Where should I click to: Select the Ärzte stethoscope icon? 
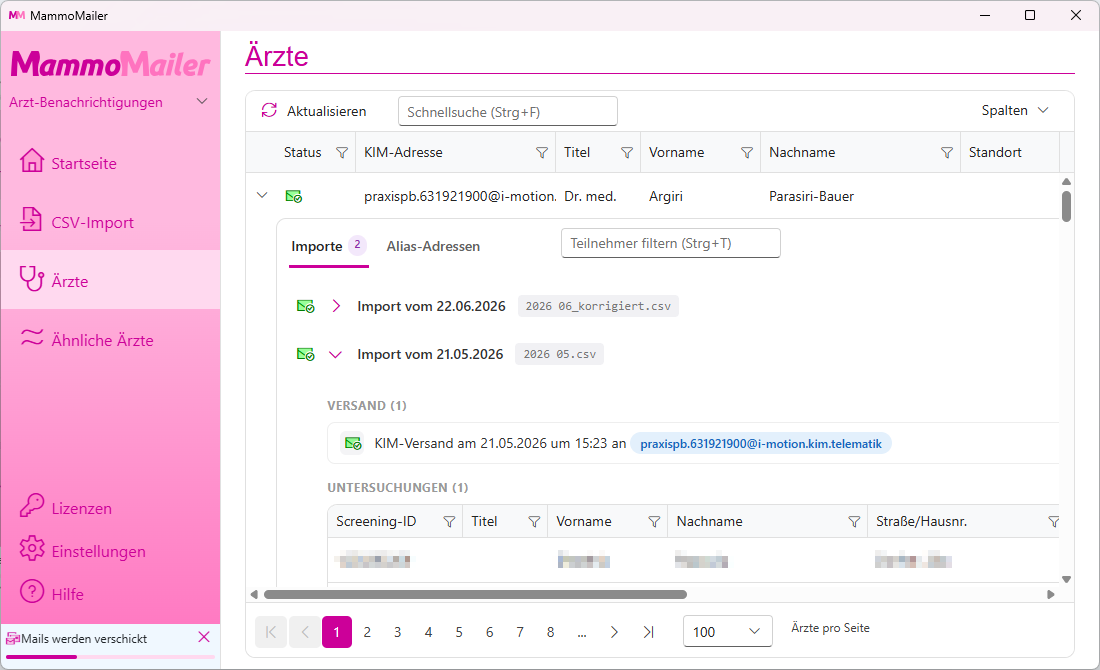(32, 279)
